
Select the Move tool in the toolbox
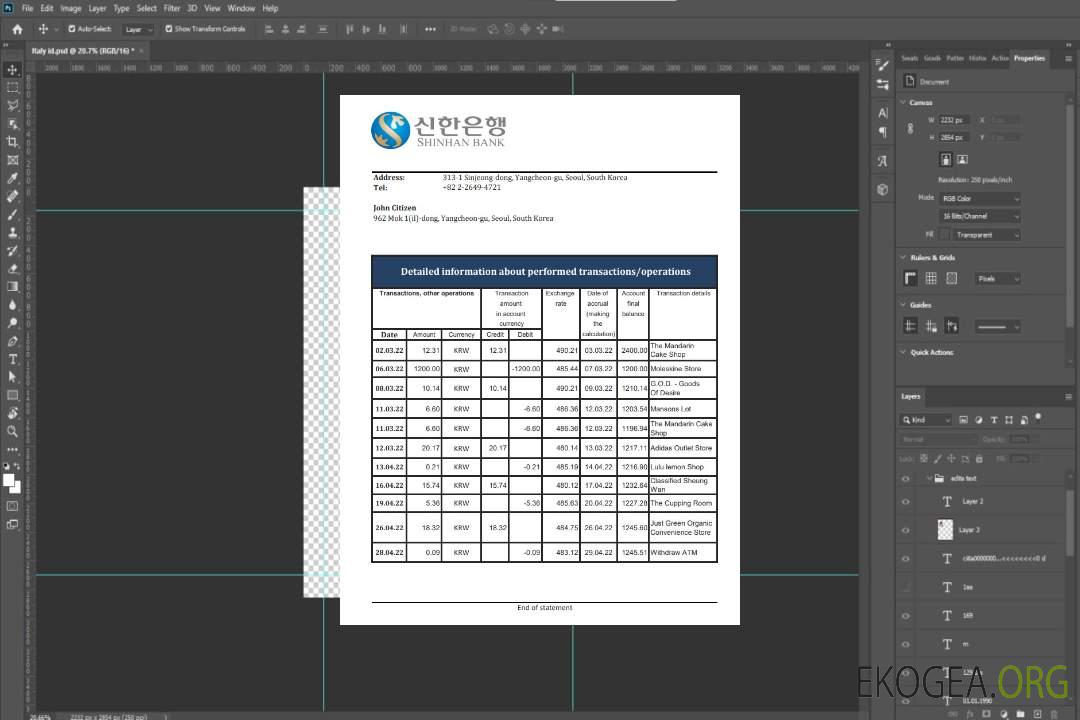(12, 70)
